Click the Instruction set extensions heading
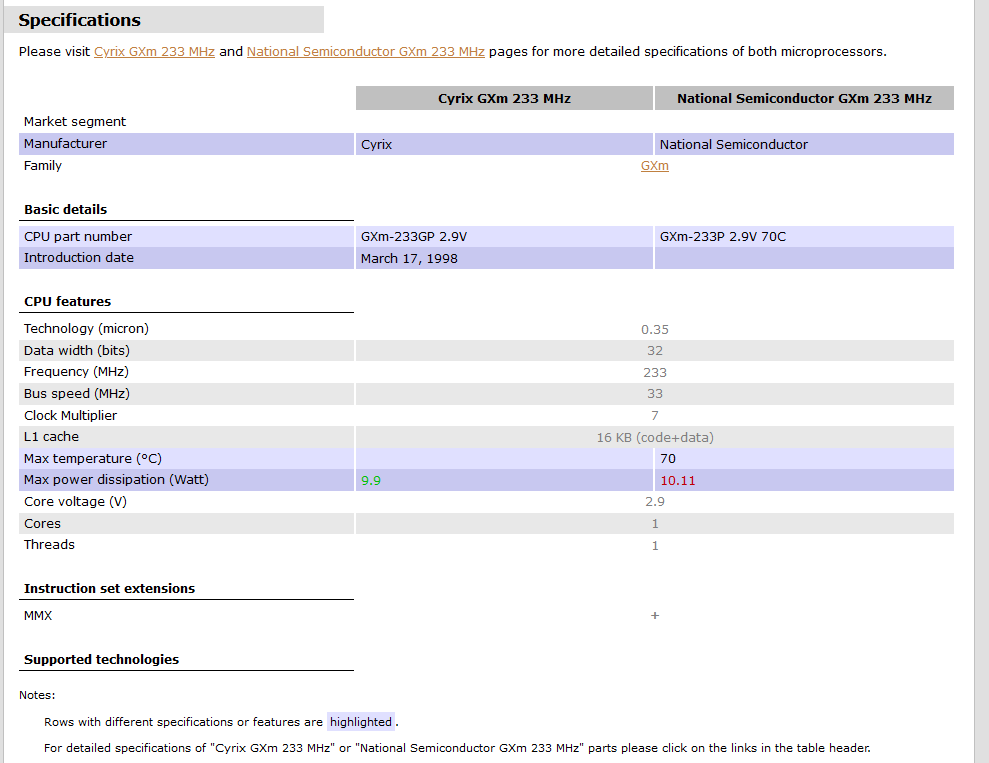This screenshot has height=763, width=989. pyautogui.click(x=110, y=588)
